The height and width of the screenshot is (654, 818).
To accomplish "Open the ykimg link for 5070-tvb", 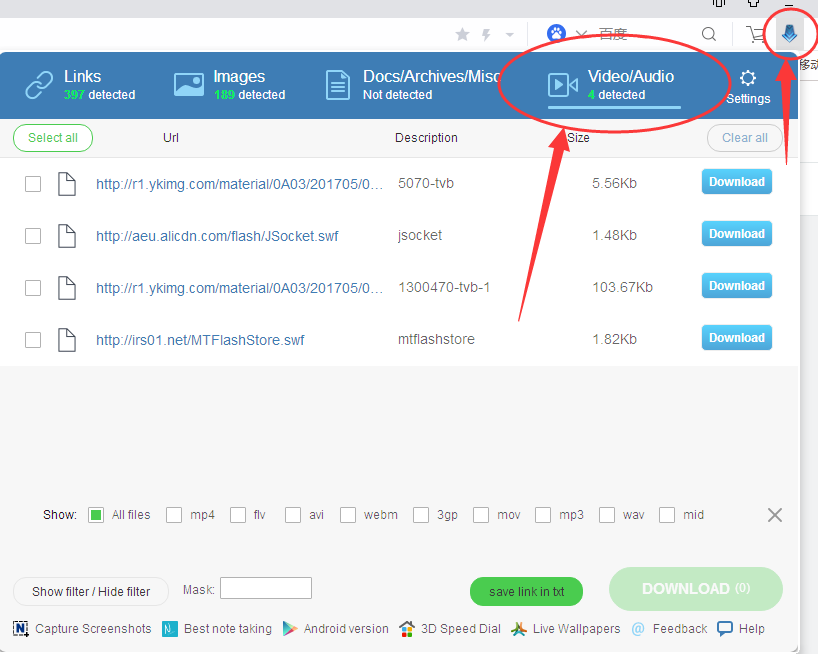I will coord(239,184).
